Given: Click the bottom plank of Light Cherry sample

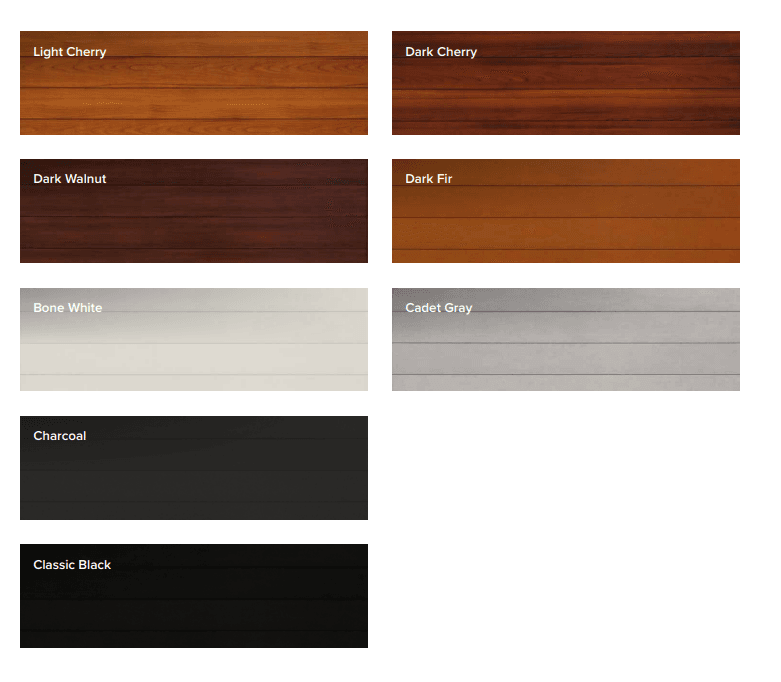Looking at the screenshot, I should tap(193, 127).
